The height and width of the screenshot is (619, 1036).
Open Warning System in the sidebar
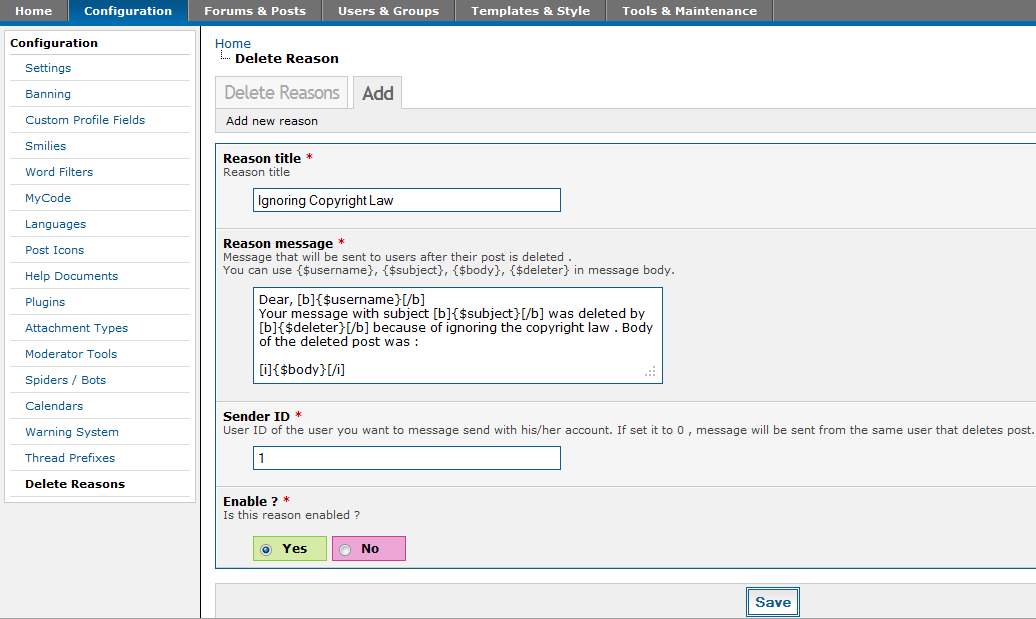[x=72, y=432]
